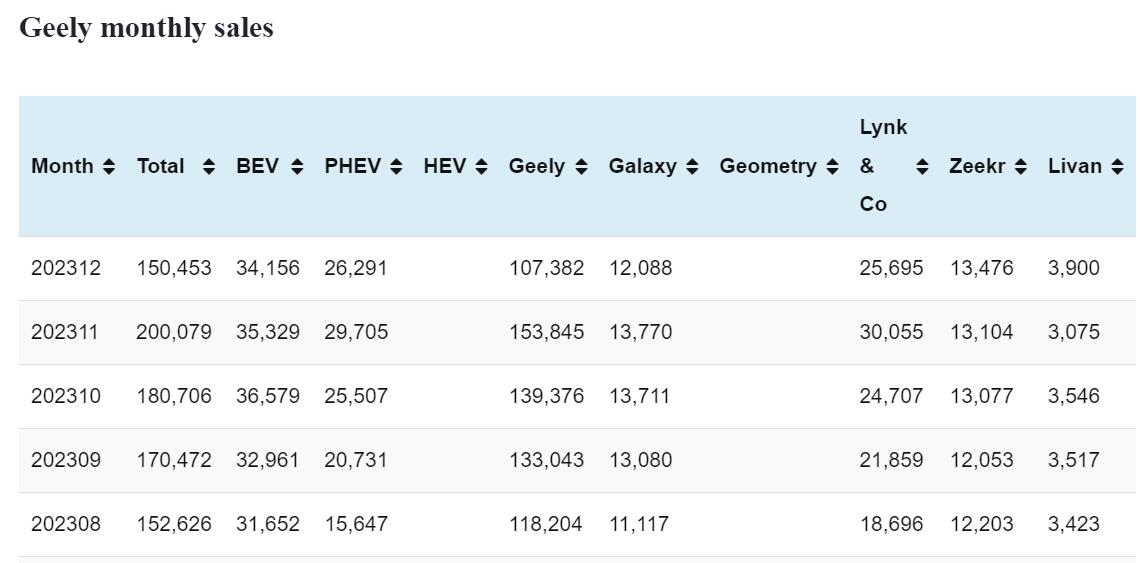Click the HEV sort arrows icon

(x=481, y=167)
